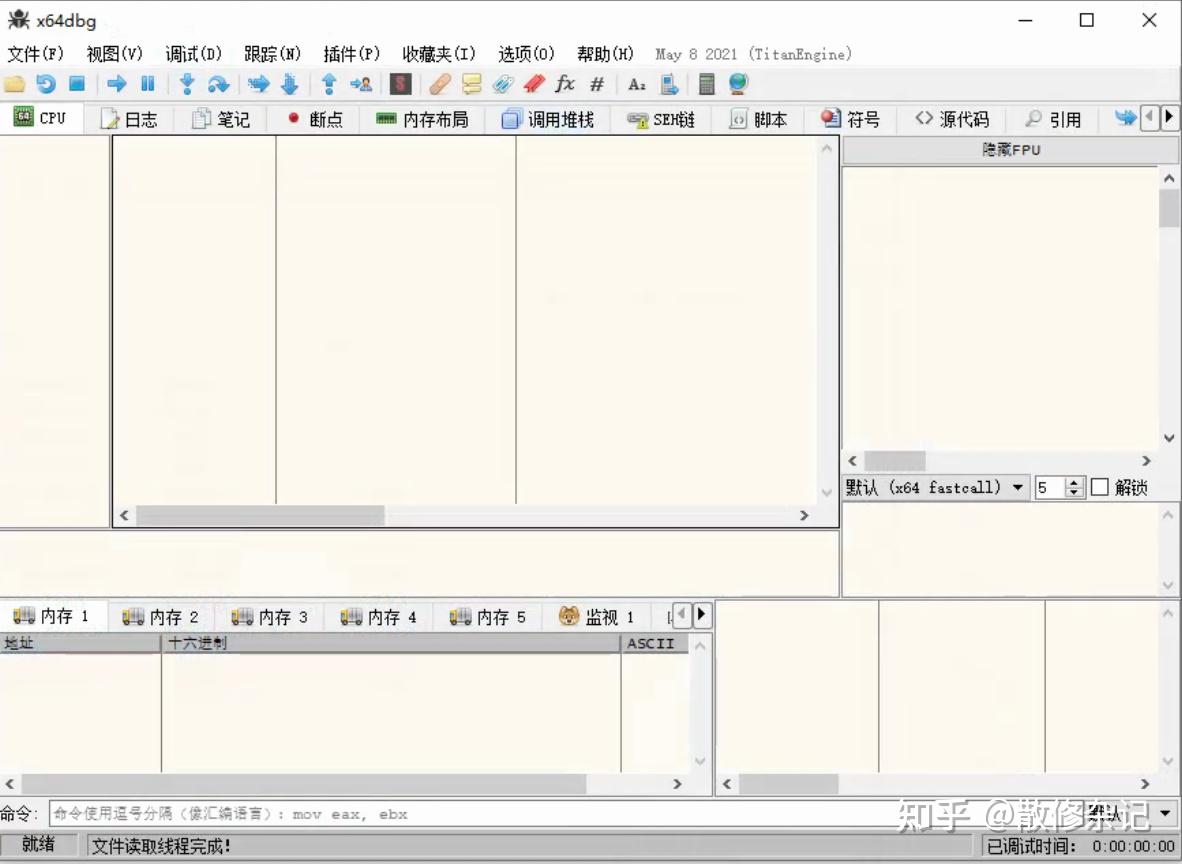Open the command history dropdown arrow
Viewport: 1182px width, 864px height.
pos(1163,813)
